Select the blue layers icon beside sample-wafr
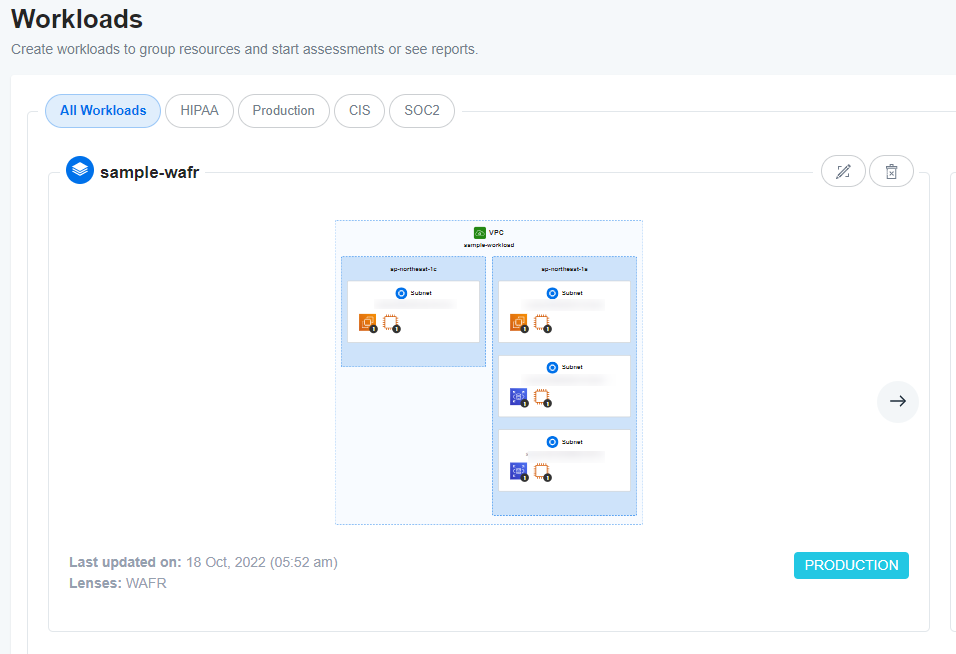 (80, 170)
